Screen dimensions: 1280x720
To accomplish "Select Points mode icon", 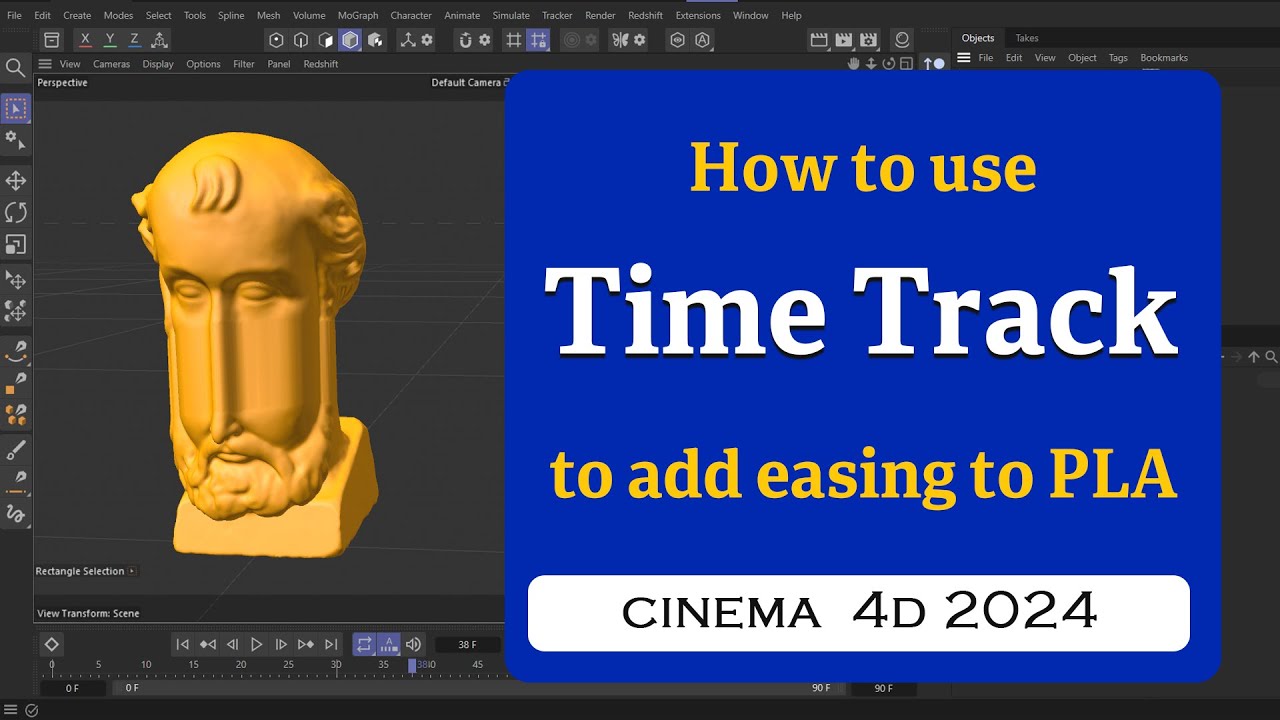I will [x=277, y=40].
